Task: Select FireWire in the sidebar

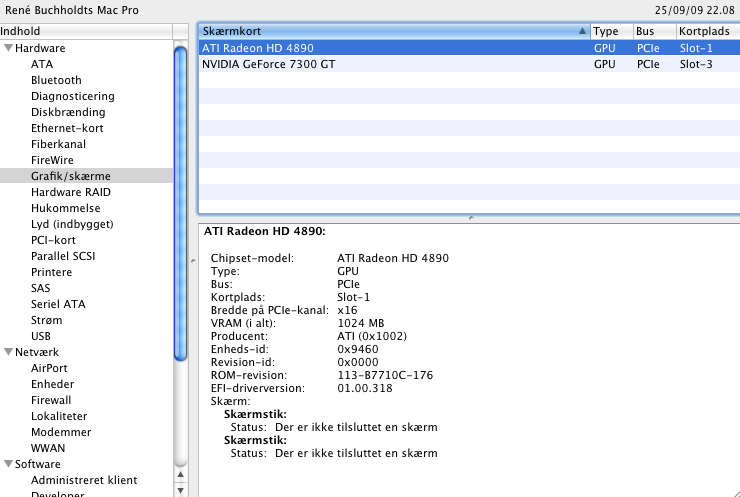Action: point(52,160)
